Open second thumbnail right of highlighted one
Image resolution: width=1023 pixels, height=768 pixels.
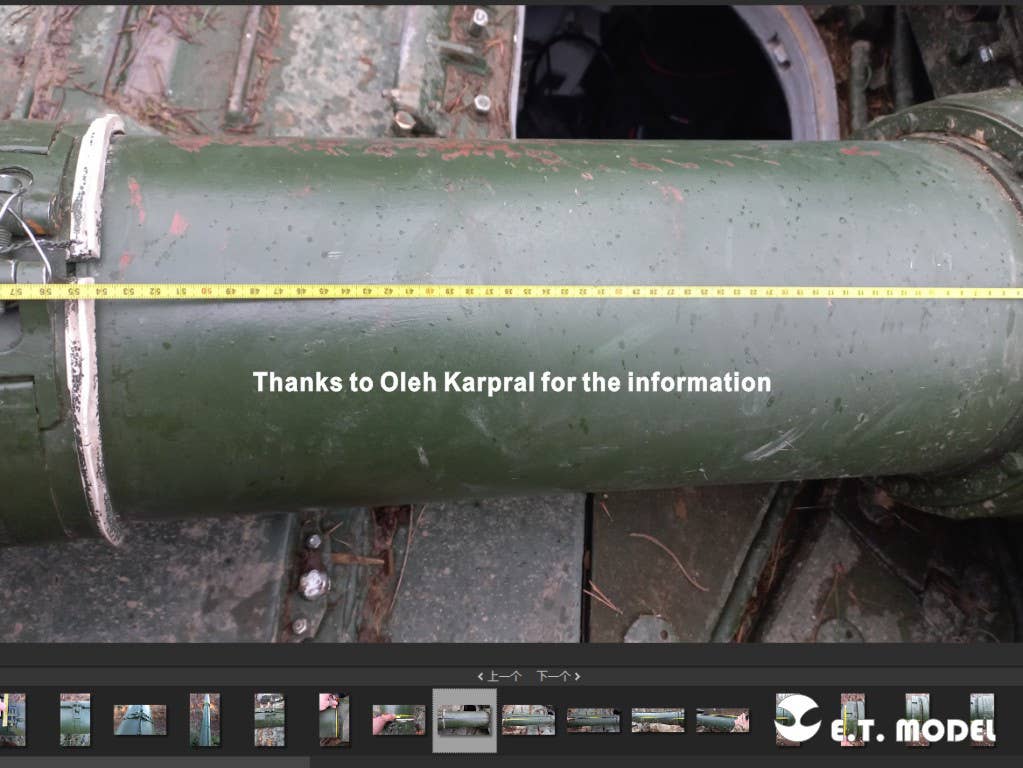coord(593,720)
